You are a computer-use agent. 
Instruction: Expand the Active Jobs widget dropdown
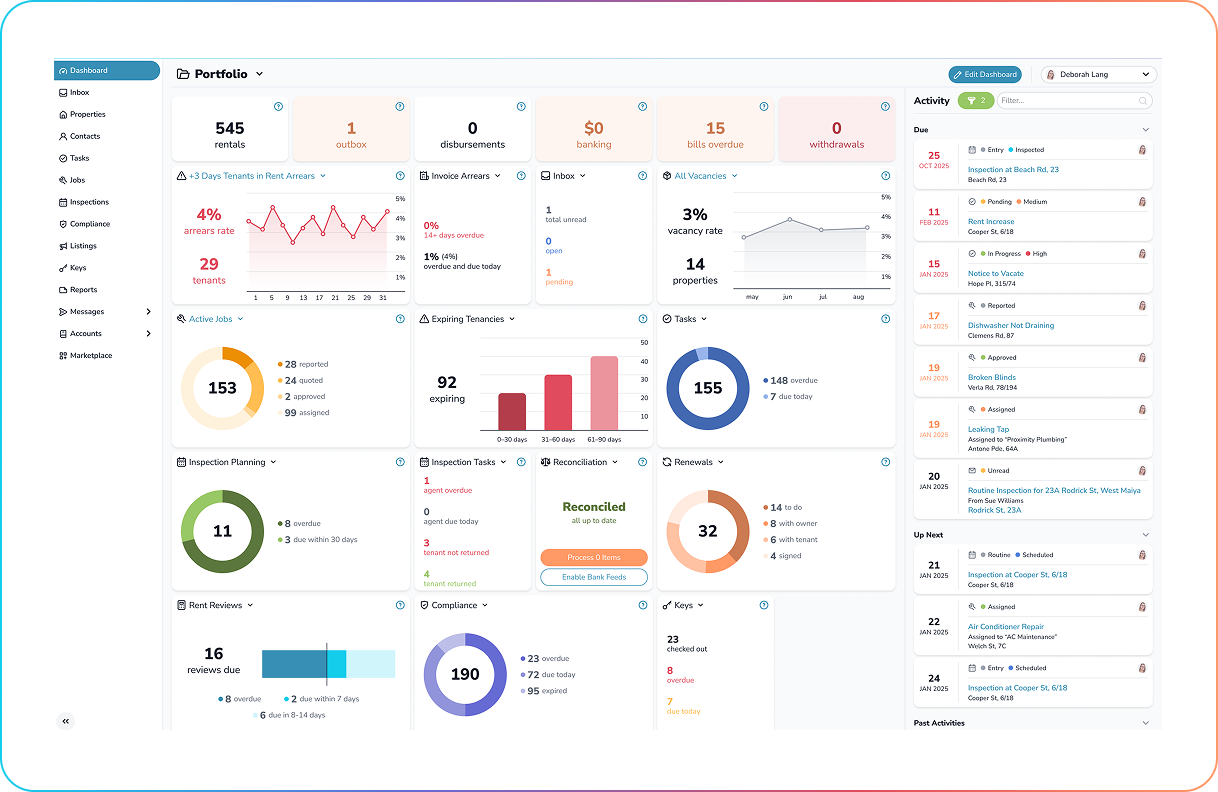tap(241, 319)
